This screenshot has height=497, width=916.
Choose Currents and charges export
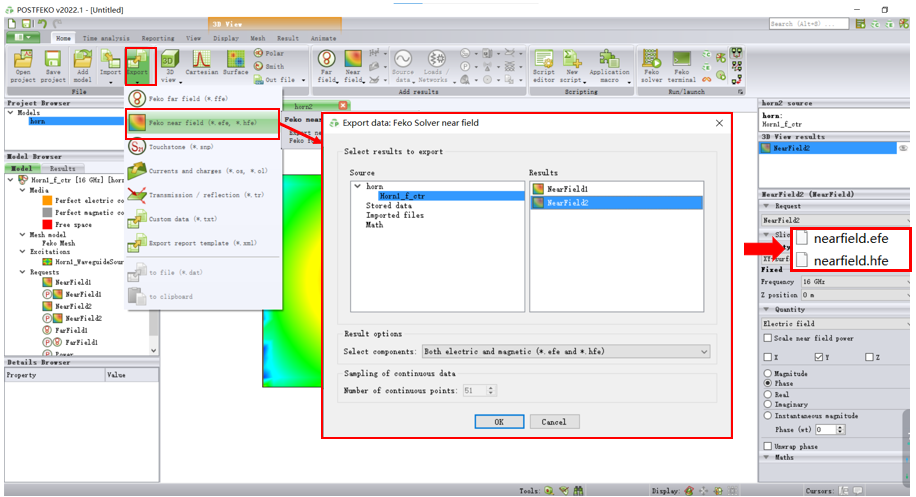(203, 171)
